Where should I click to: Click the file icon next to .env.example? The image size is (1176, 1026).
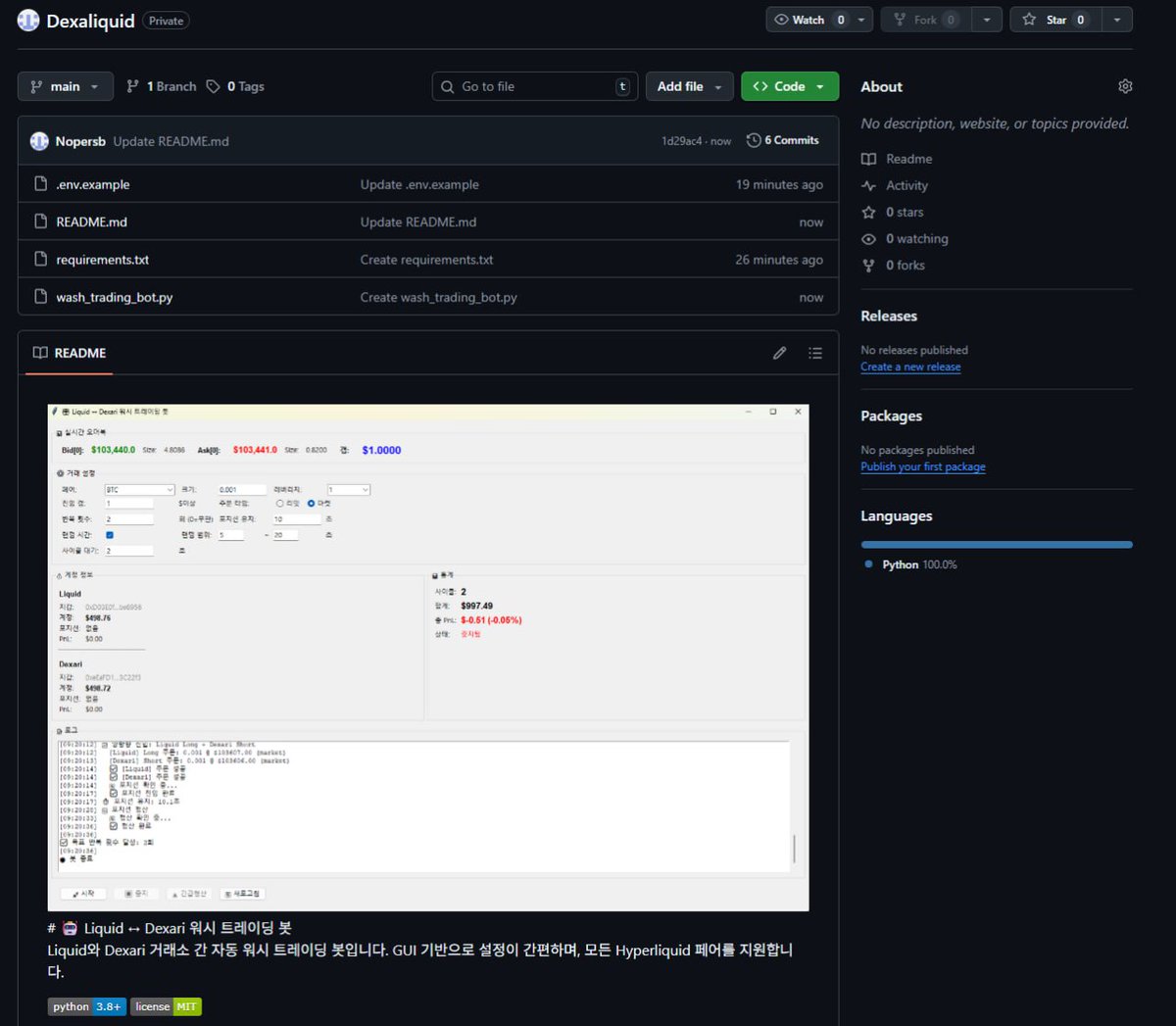(x=40, y=183)
